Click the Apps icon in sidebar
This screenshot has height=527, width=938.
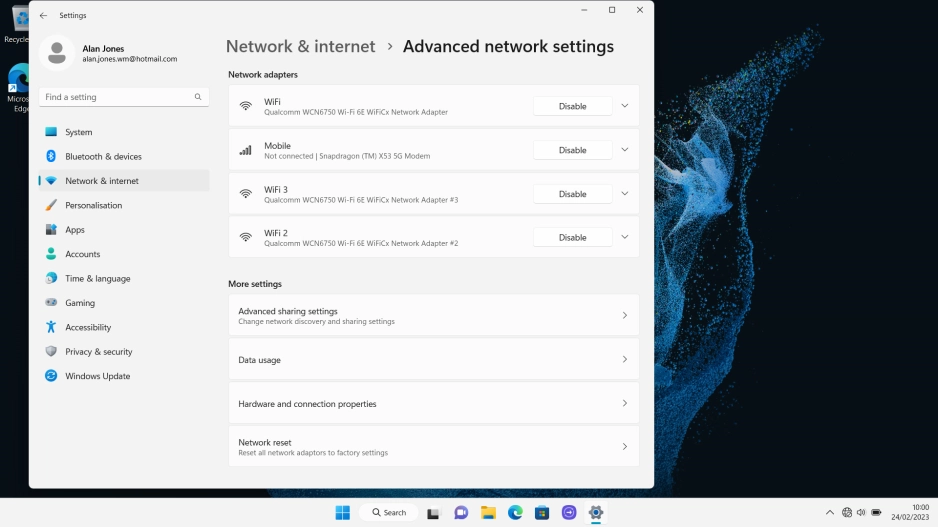click(51, 230)
